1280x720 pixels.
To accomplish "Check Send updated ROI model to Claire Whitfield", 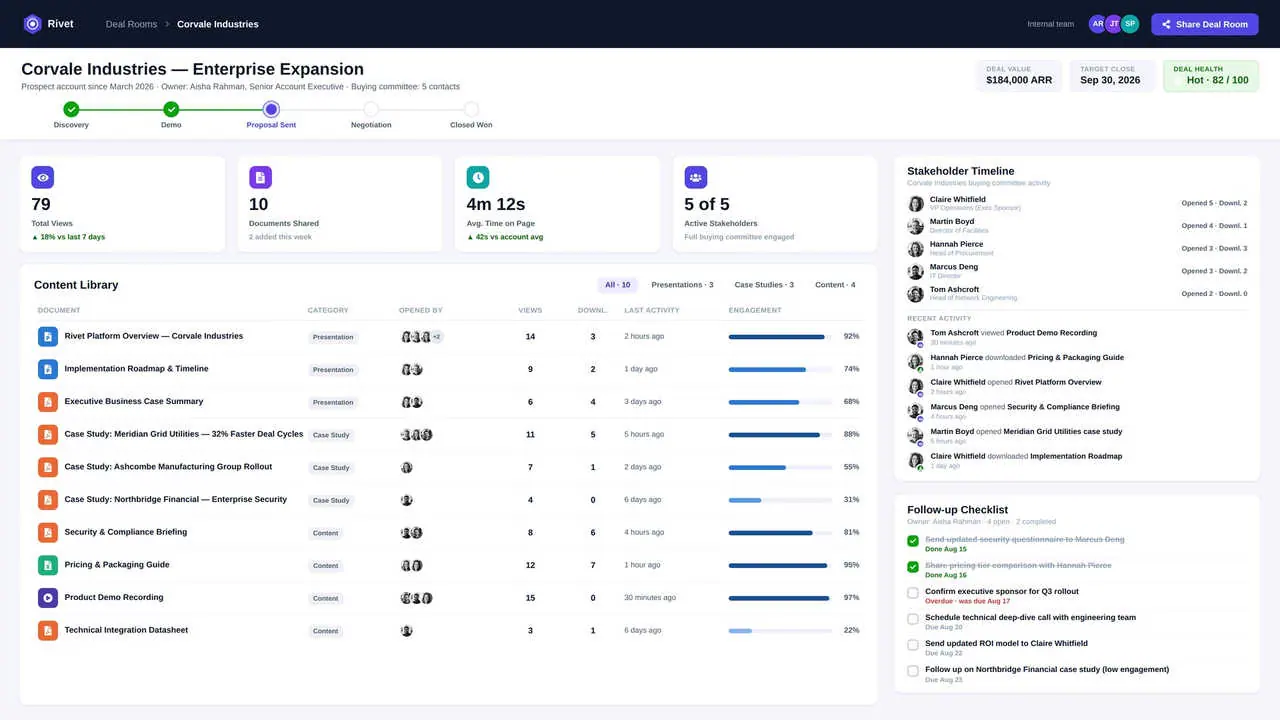I will click(x=913, y=645).
